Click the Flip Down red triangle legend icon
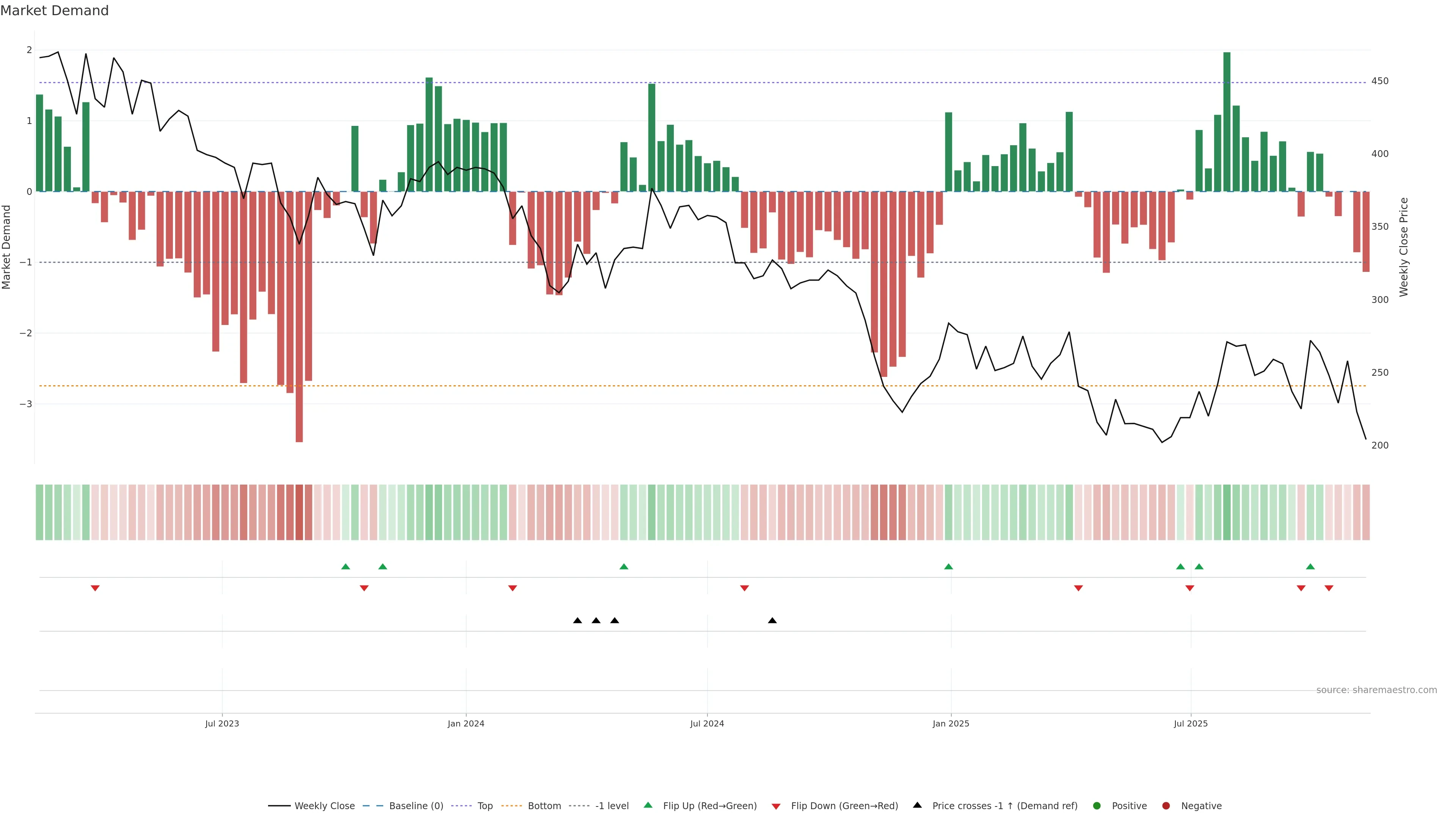1456x819 pixels. click(x=776, y=806)
